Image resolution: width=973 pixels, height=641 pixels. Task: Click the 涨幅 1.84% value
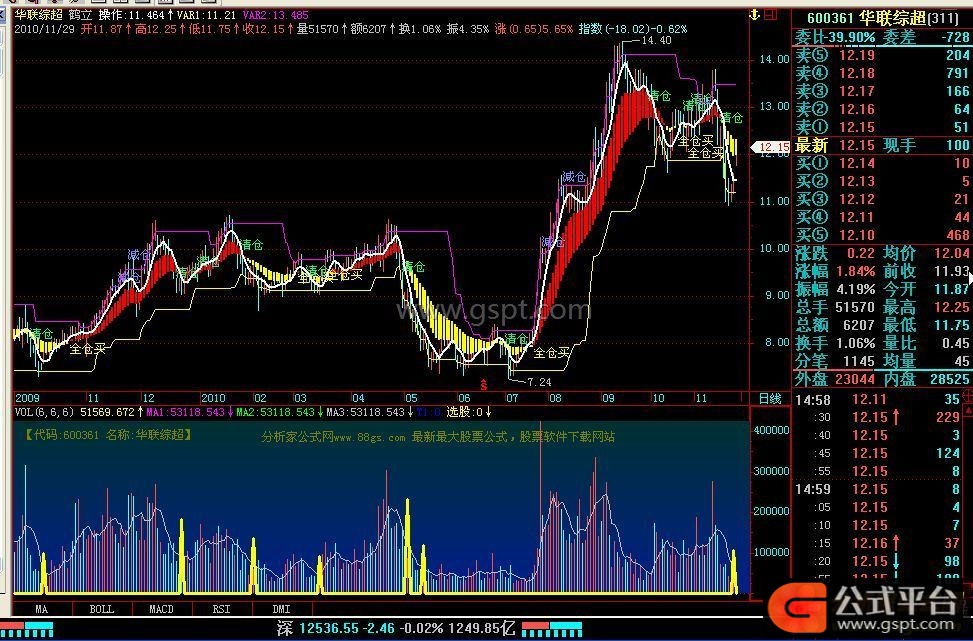coord(855,271)
